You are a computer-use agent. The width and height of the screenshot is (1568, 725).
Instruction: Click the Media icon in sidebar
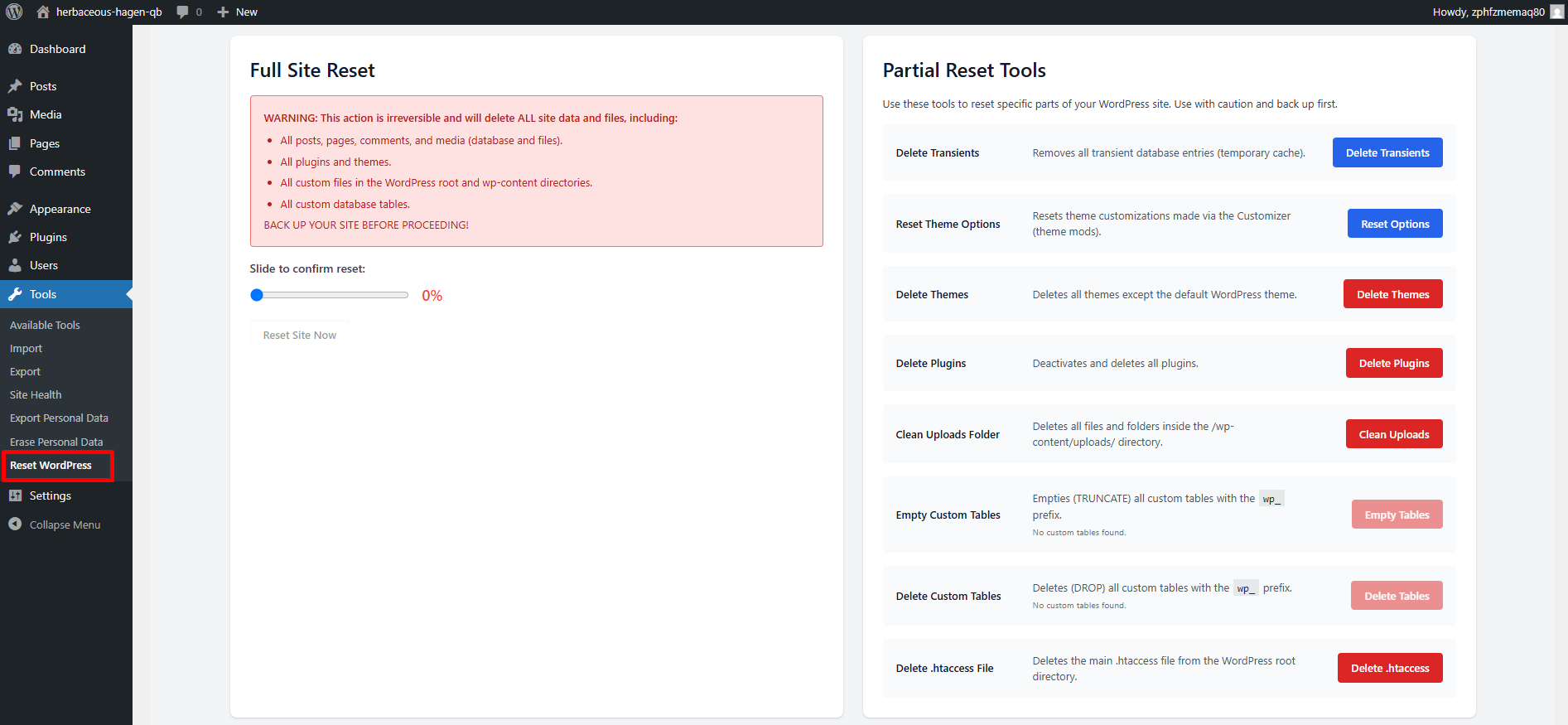click(15, 114)
